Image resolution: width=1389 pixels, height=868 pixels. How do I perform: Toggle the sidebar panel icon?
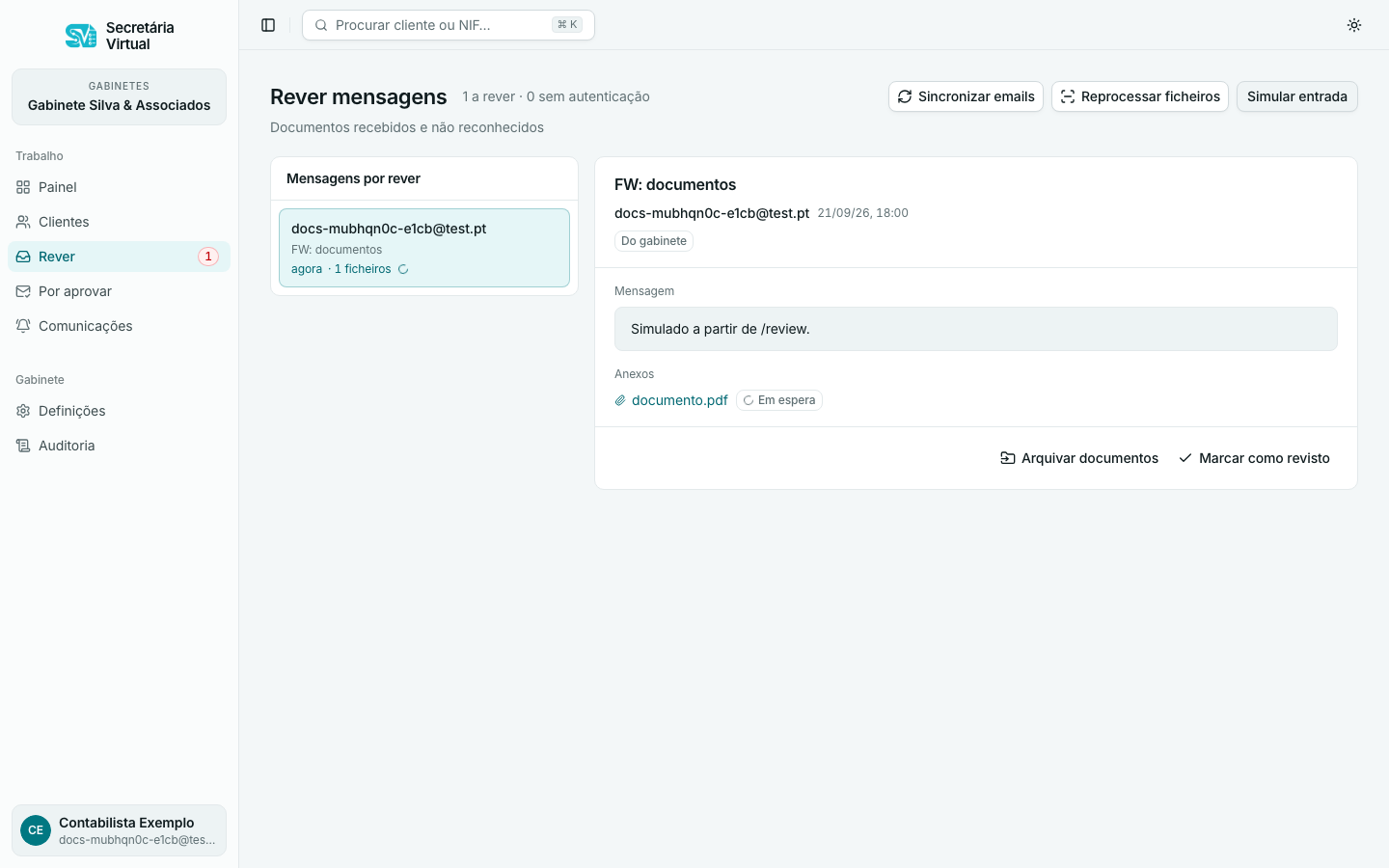[x=268, y=25]
